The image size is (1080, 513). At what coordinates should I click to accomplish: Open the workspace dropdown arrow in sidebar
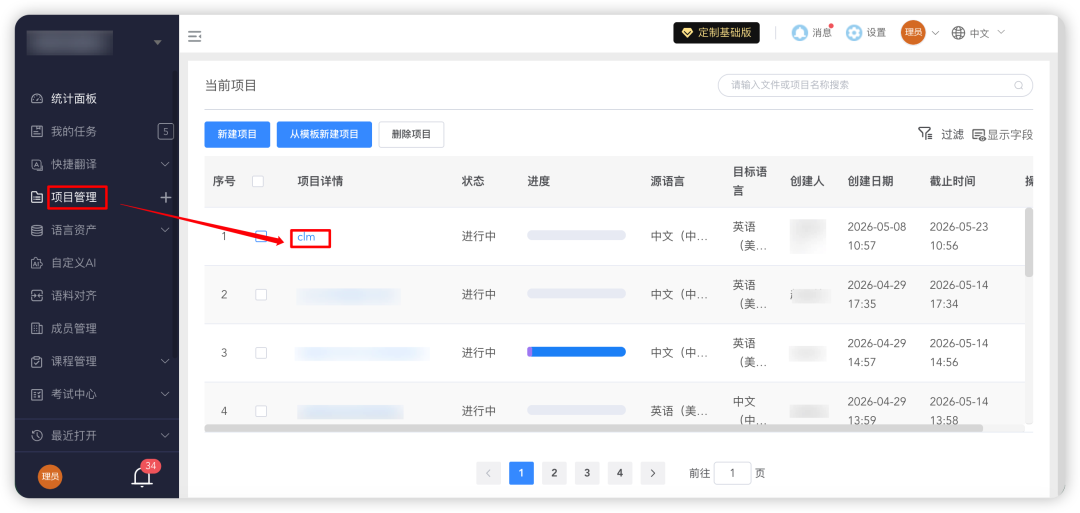[x=158, y=43]
